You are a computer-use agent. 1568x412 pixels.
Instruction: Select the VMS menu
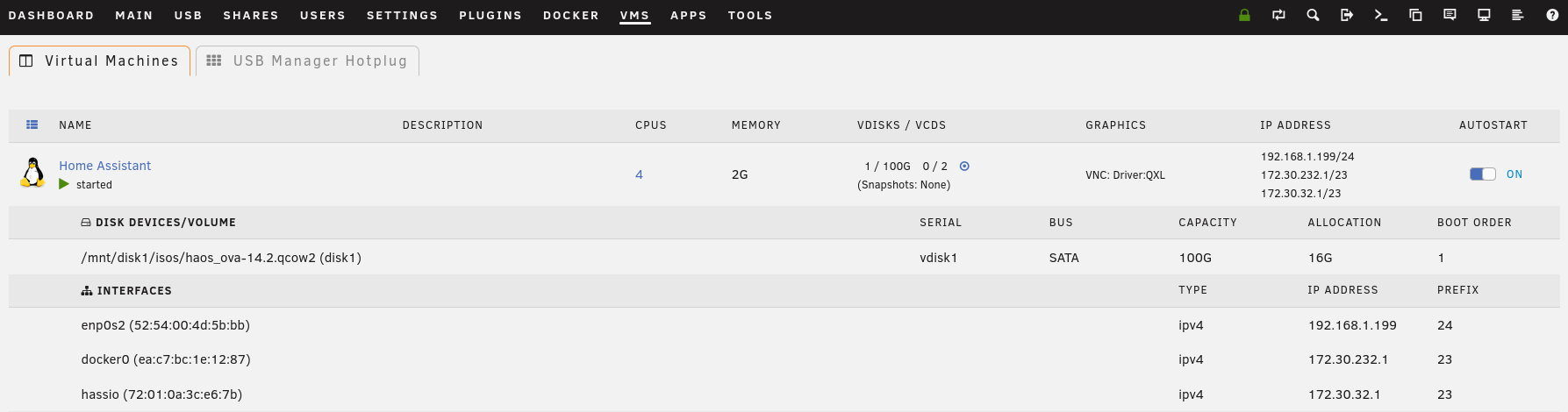[634, 16]
